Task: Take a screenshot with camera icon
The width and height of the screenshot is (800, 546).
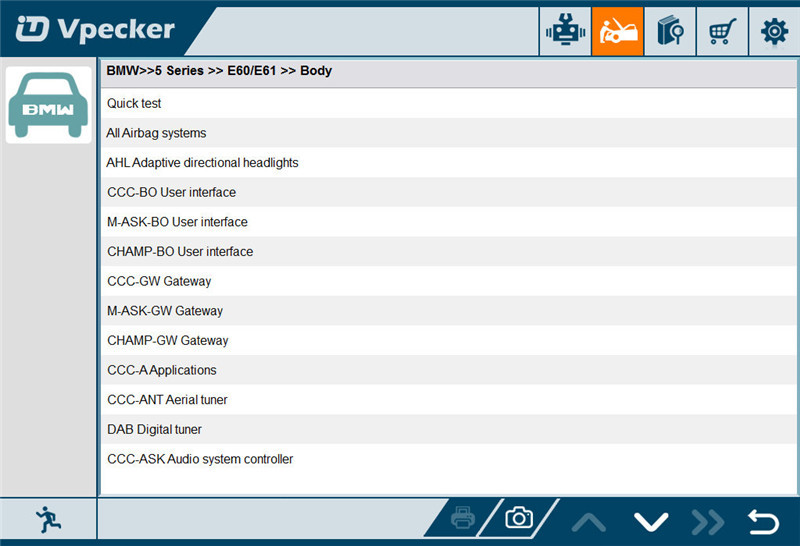Action: tap(518, 518)
